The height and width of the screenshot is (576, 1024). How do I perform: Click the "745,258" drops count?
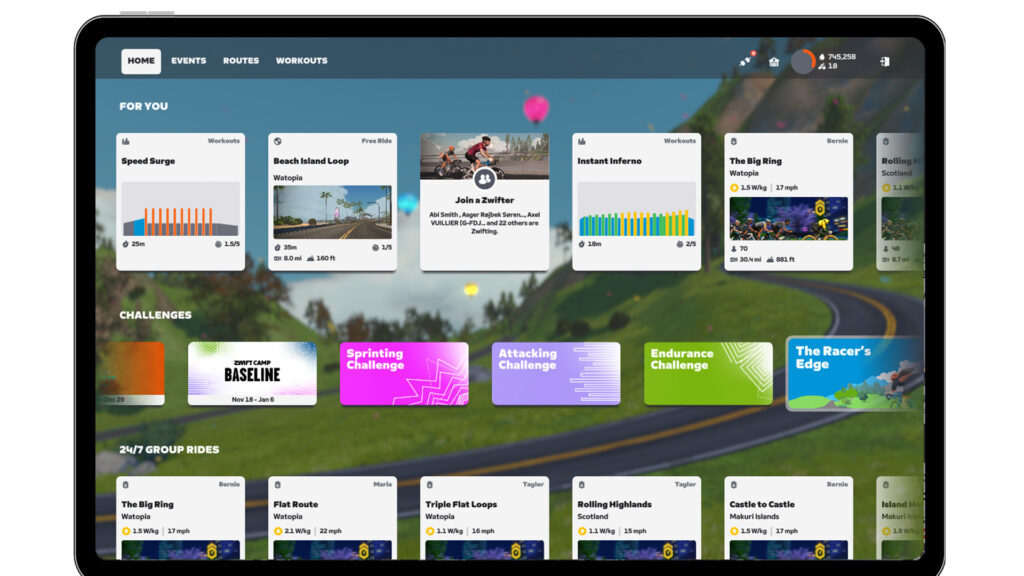coord(842,57)
